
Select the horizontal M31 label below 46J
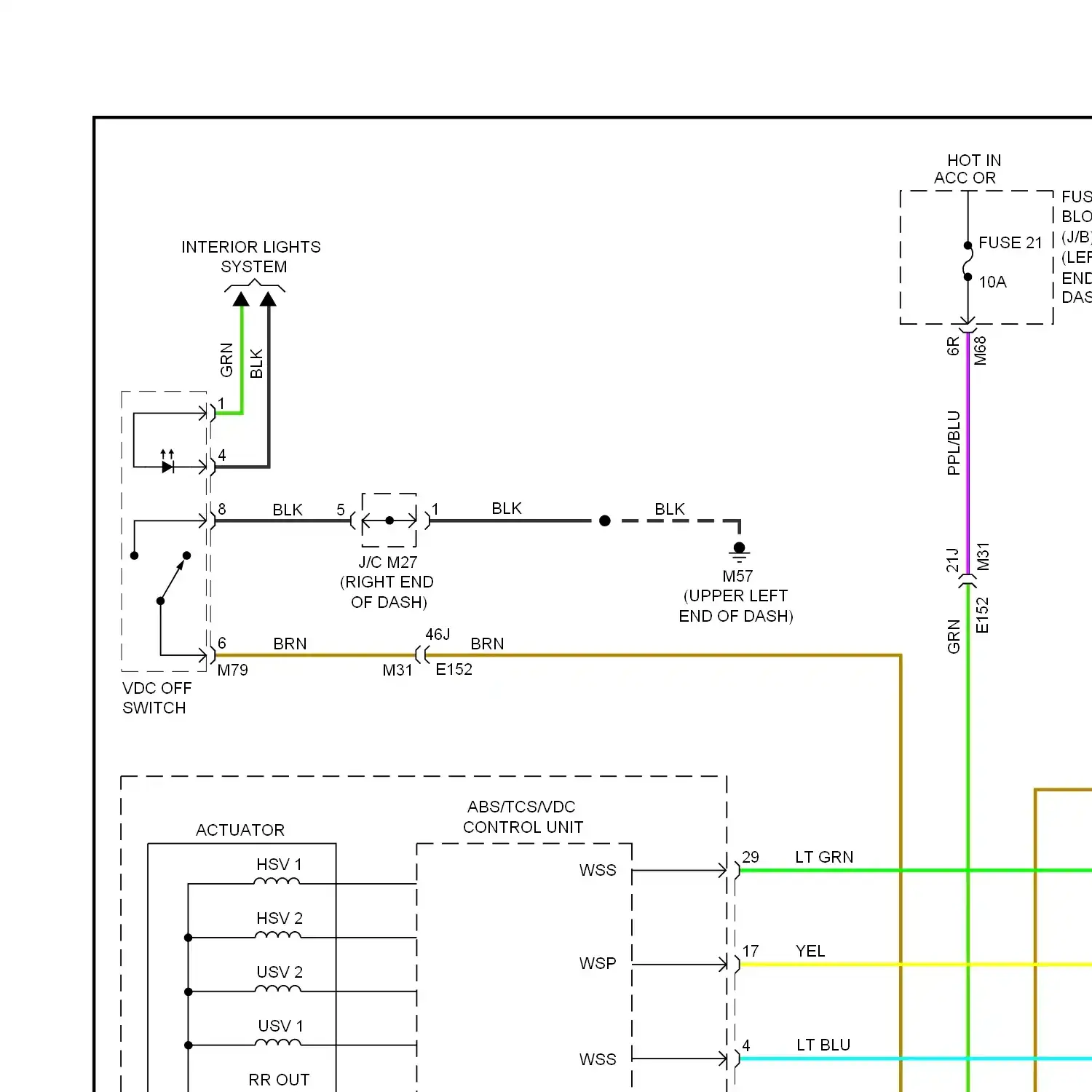[x=397, y=670]
